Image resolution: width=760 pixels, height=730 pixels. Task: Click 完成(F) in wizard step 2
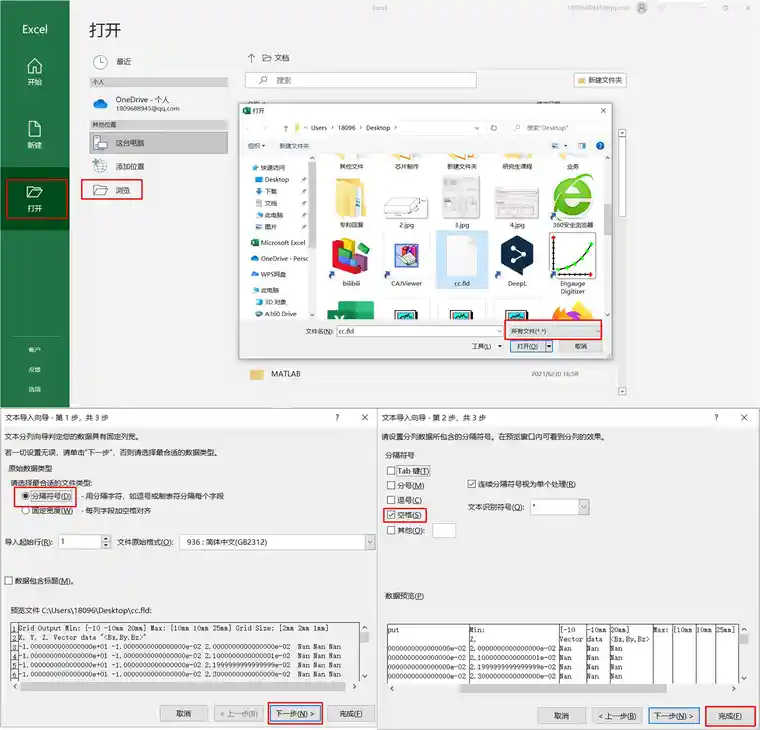729,715
